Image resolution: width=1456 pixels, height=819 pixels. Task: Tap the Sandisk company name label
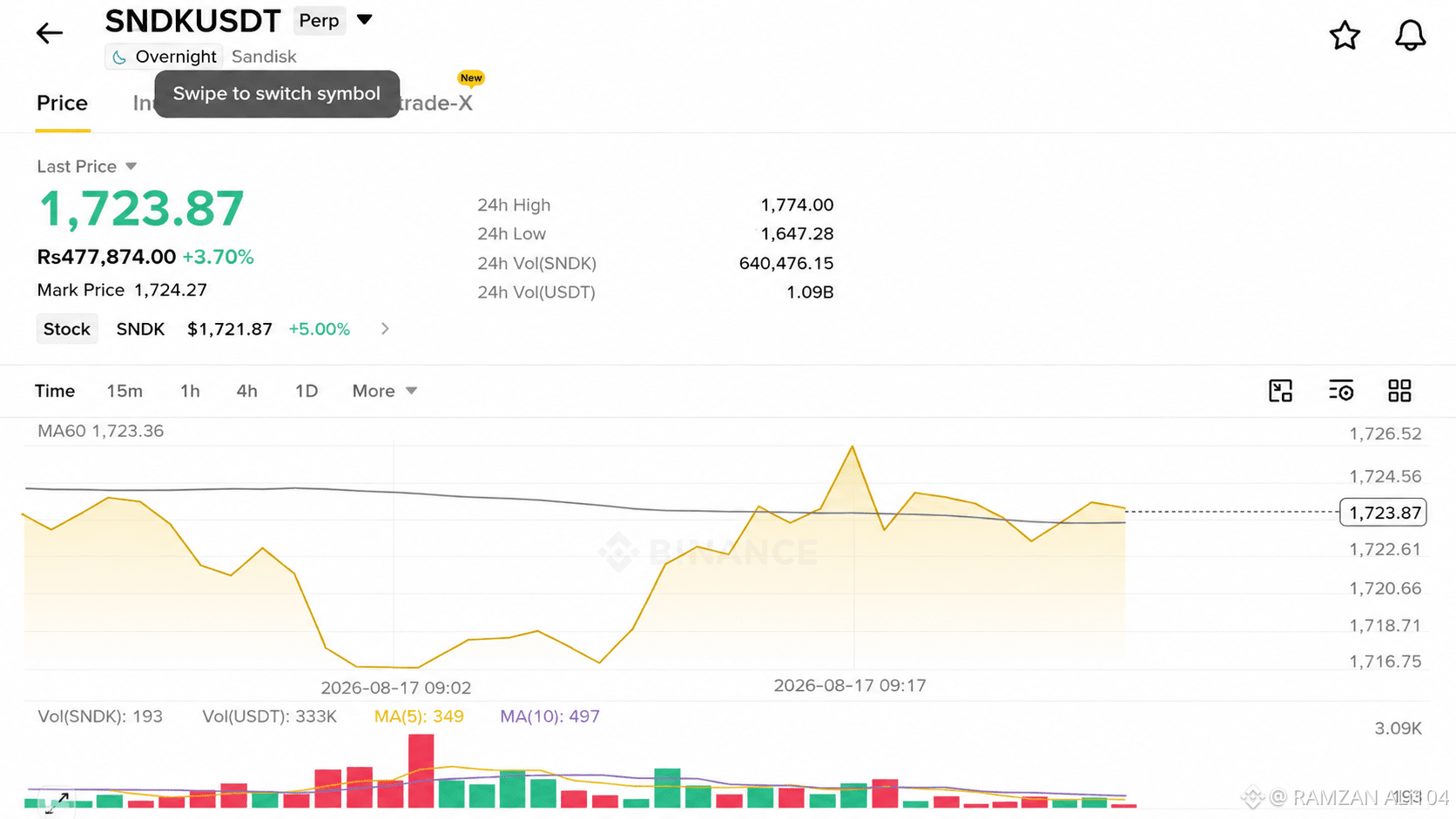click(264, 57)
